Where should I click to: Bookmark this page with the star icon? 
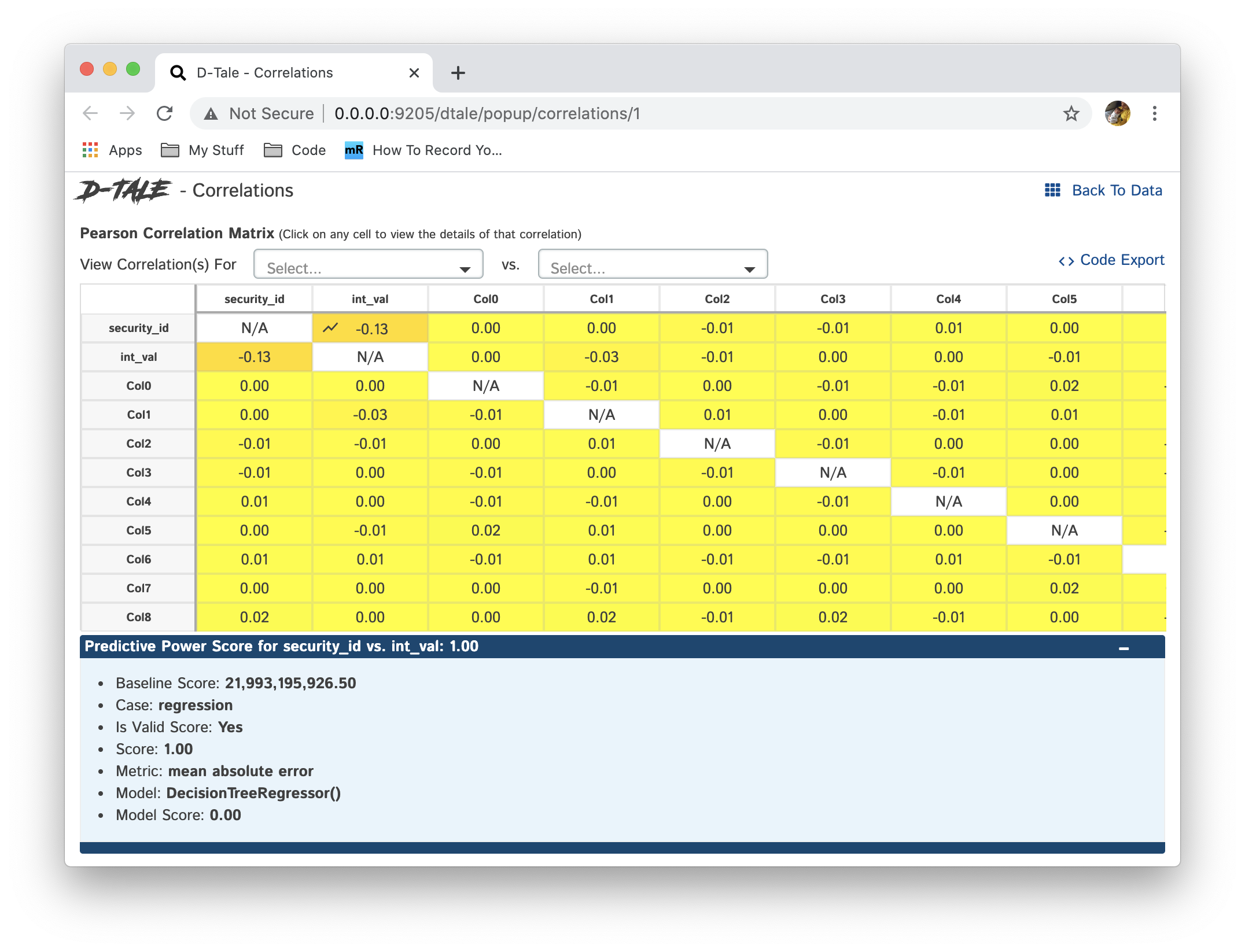[1071, 113]
